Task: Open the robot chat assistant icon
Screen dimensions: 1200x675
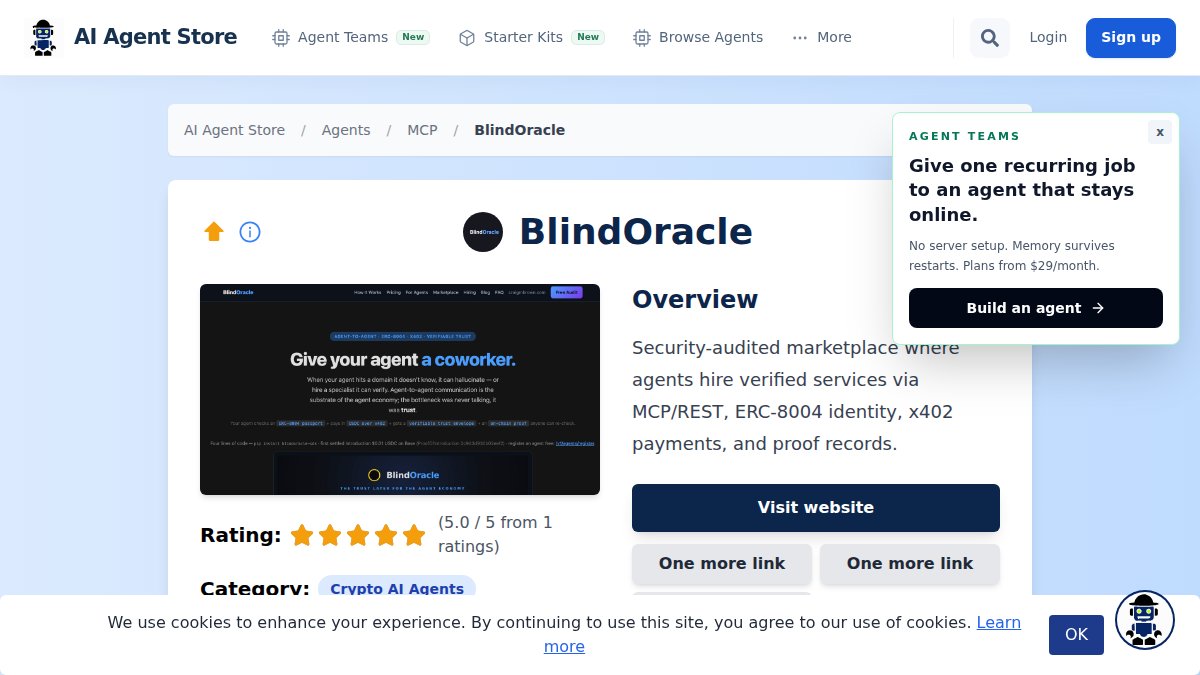Action: pos(1145,620)
